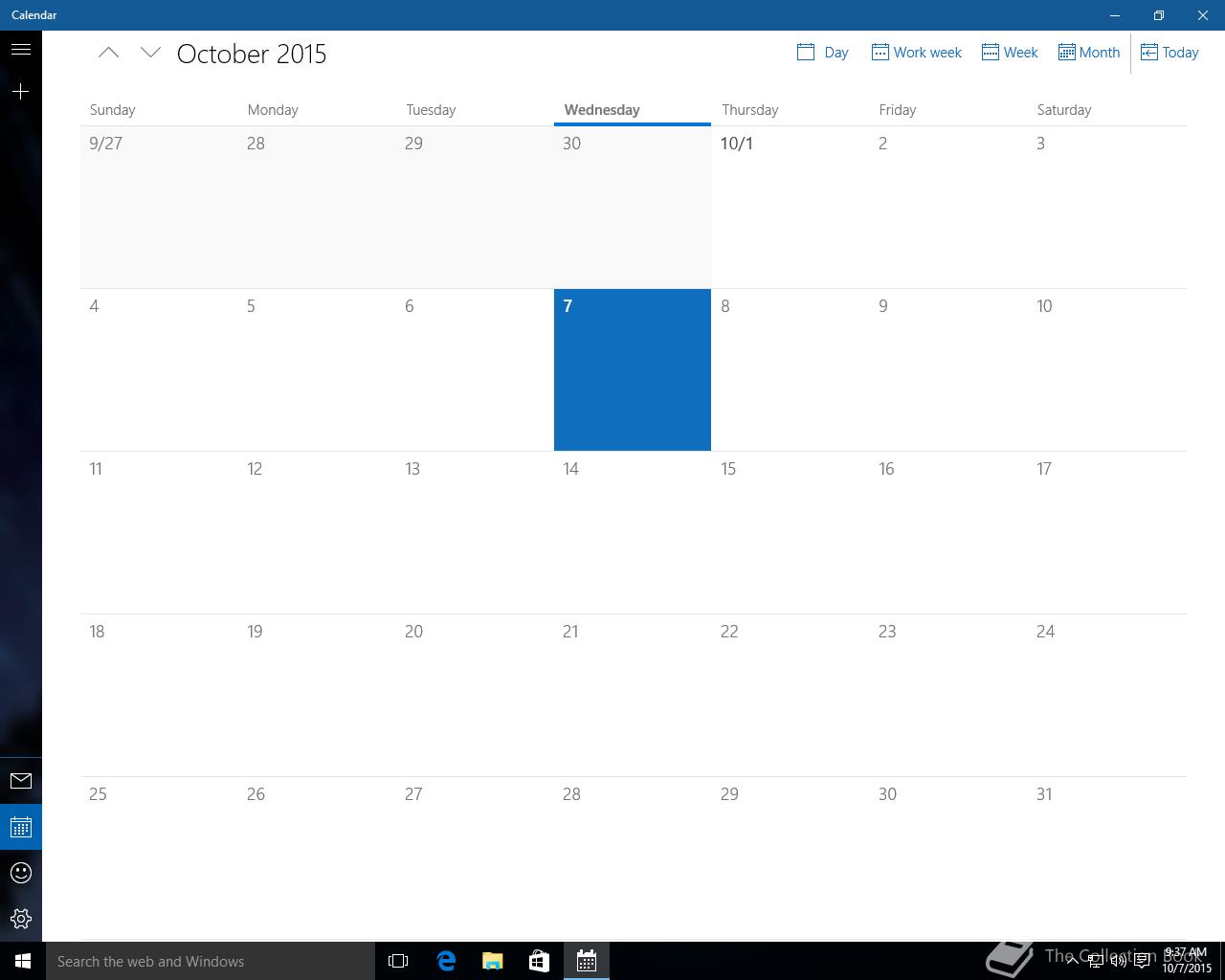Select day 22
This screenshot has height=980, width=1225.
791,695
